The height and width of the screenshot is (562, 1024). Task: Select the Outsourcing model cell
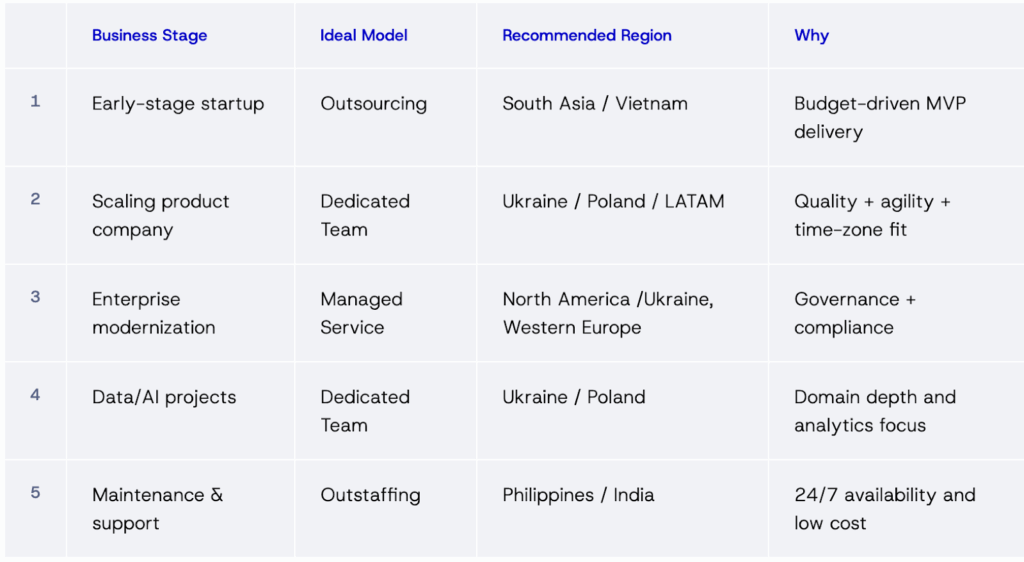373,103
